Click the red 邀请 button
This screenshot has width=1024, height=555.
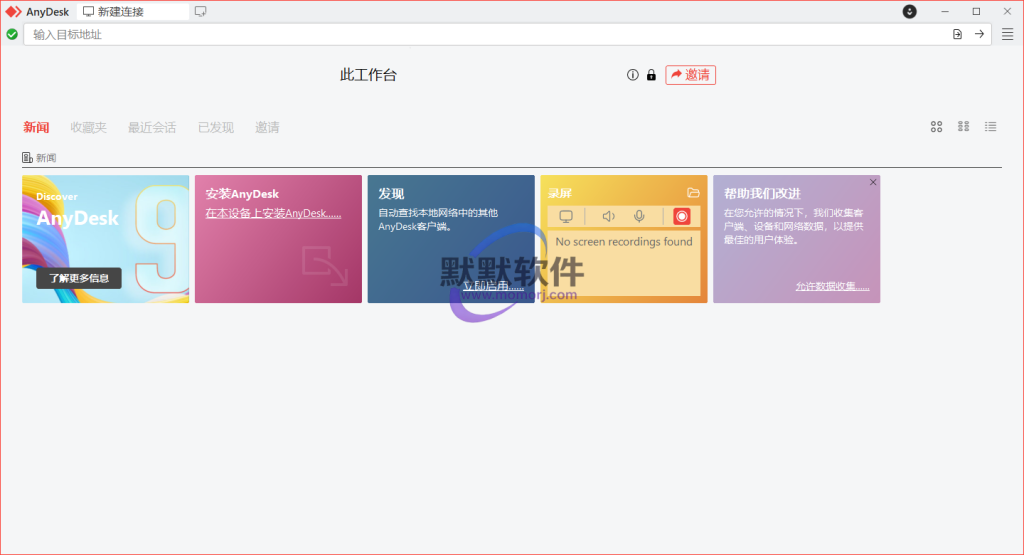[x=690, y=75]
